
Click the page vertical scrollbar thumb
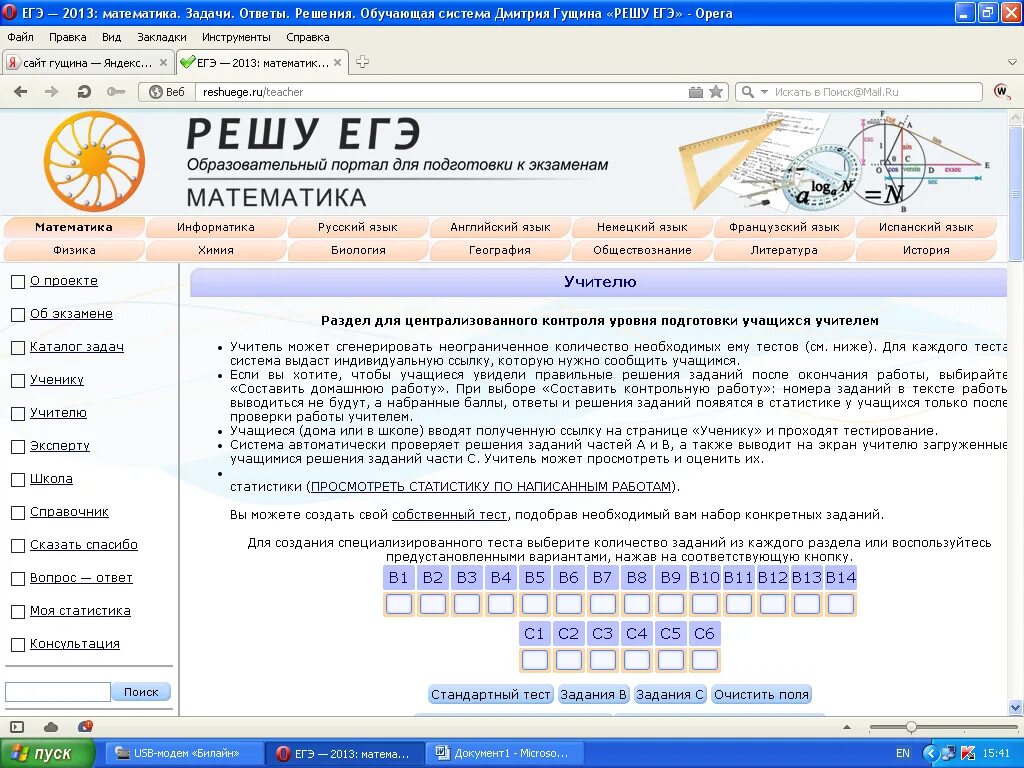[1015, 195]
